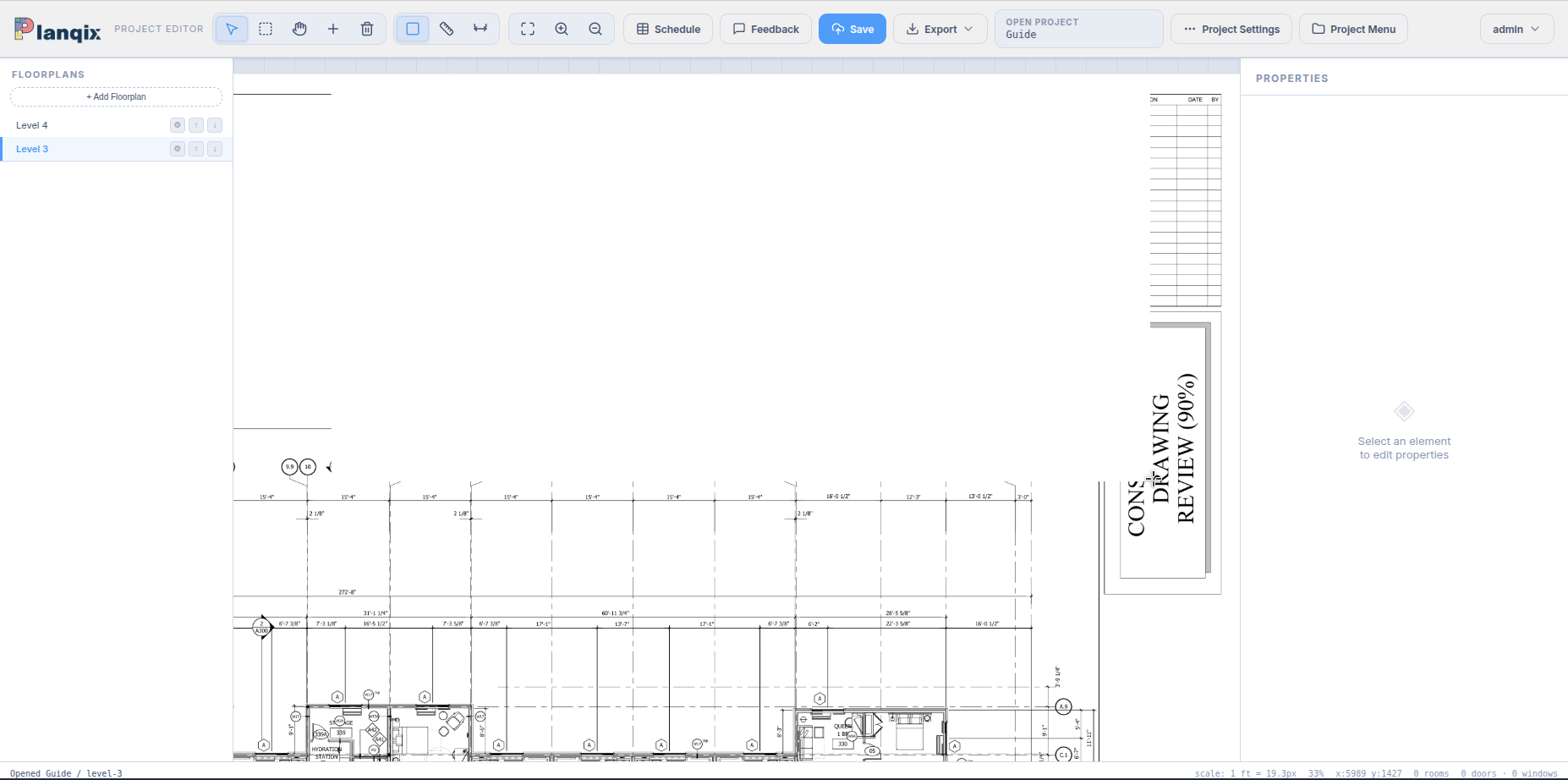The width and height of the screenshot is (1568, 780).
Task: Move Level 4 down in list
Action: 215,125
